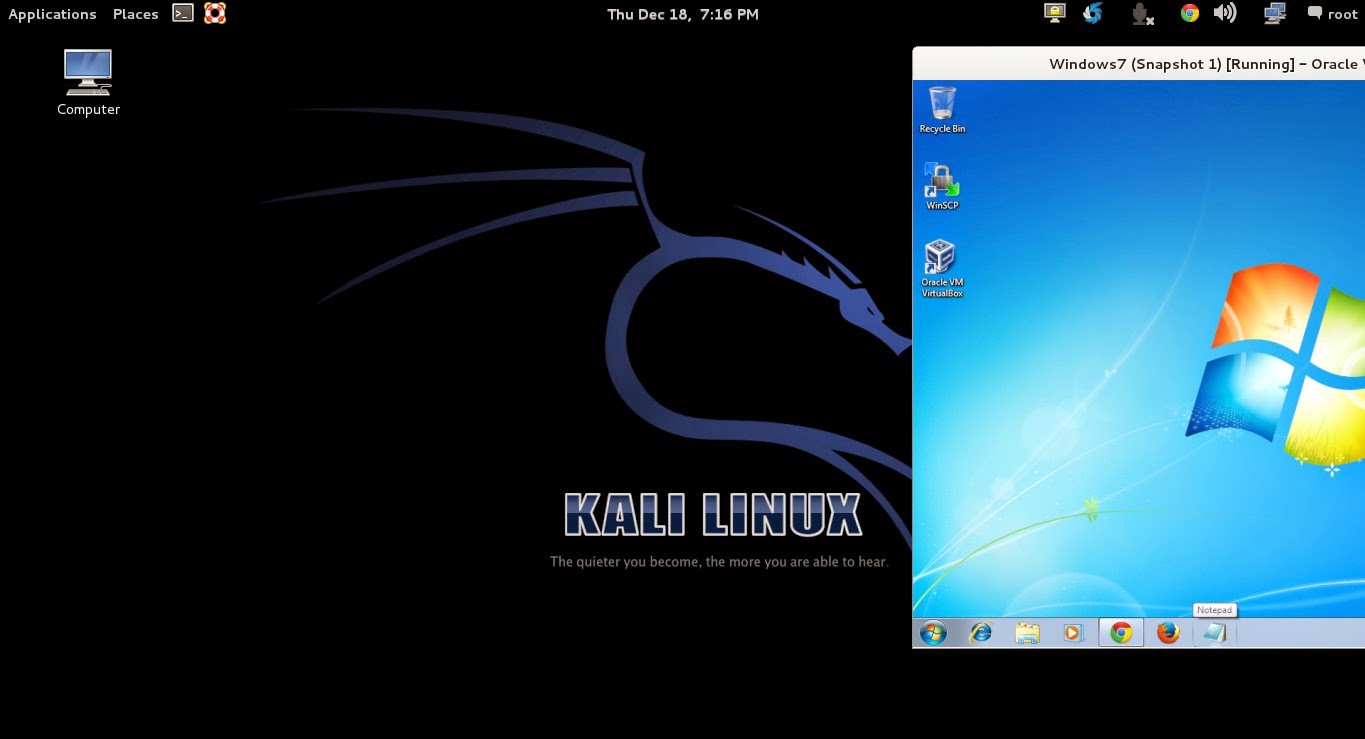The width and height of the screenshot is (1365, 739).
Task: Open Windows Explorer from the taskbar
Action: point(1027,632)
